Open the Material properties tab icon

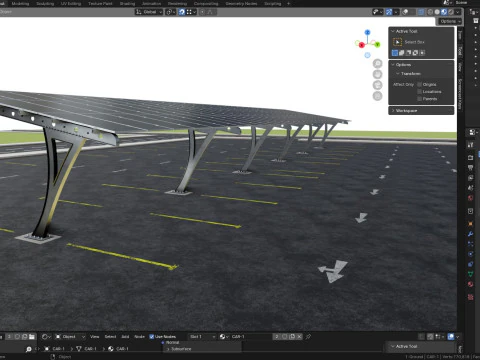[471, 284]
